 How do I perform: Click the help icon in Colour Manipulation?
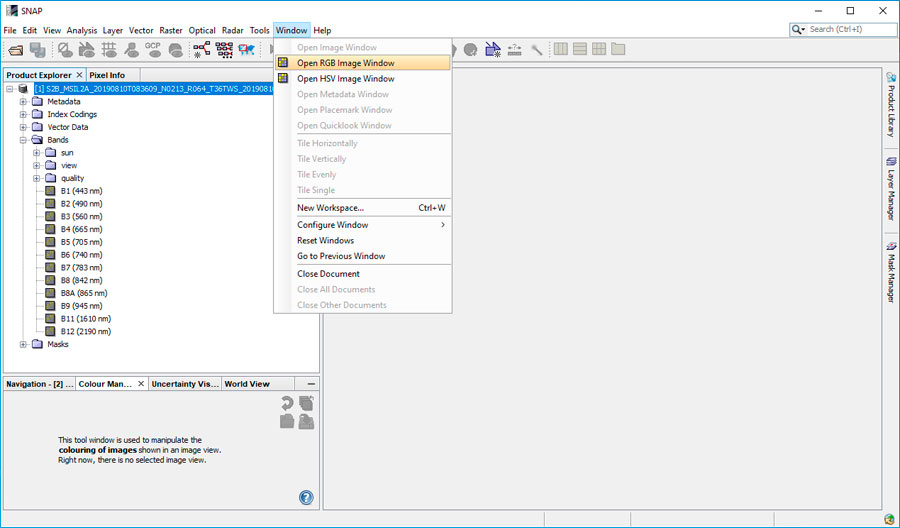(x=306, y=497)
